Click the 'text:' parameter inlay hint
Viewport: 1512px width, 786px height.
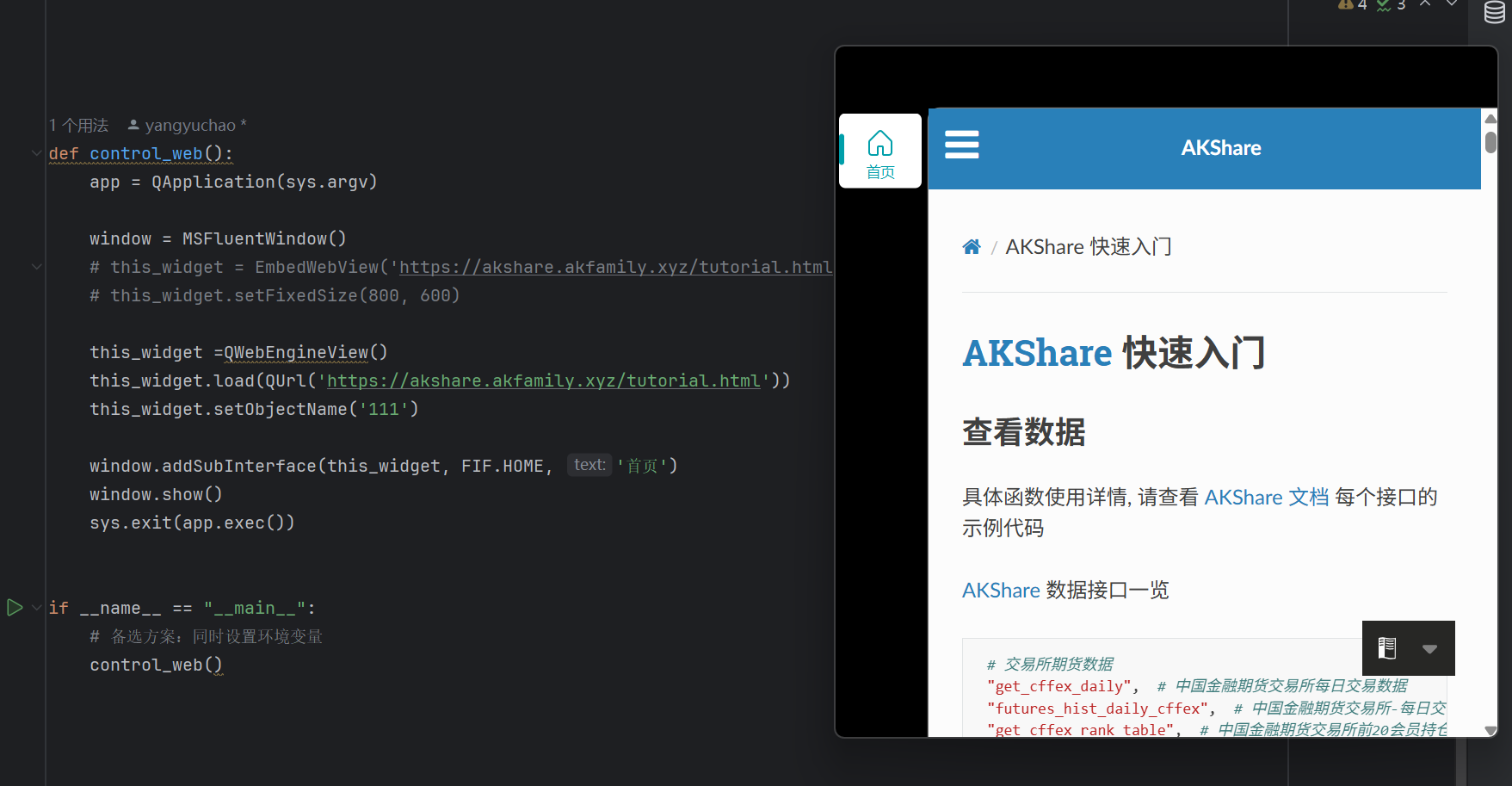click(x=589, y=465)
